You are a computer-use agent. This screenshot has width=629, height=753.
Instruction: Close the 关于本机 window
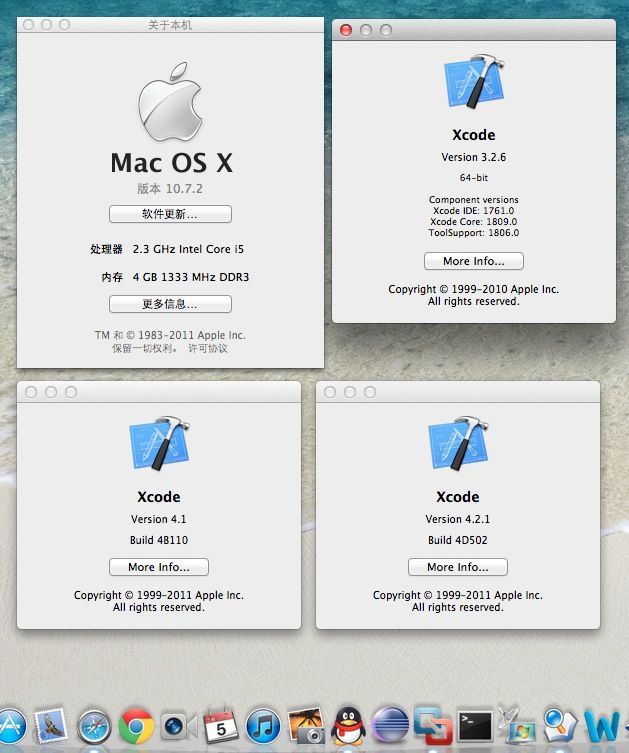tap(28, 24)
